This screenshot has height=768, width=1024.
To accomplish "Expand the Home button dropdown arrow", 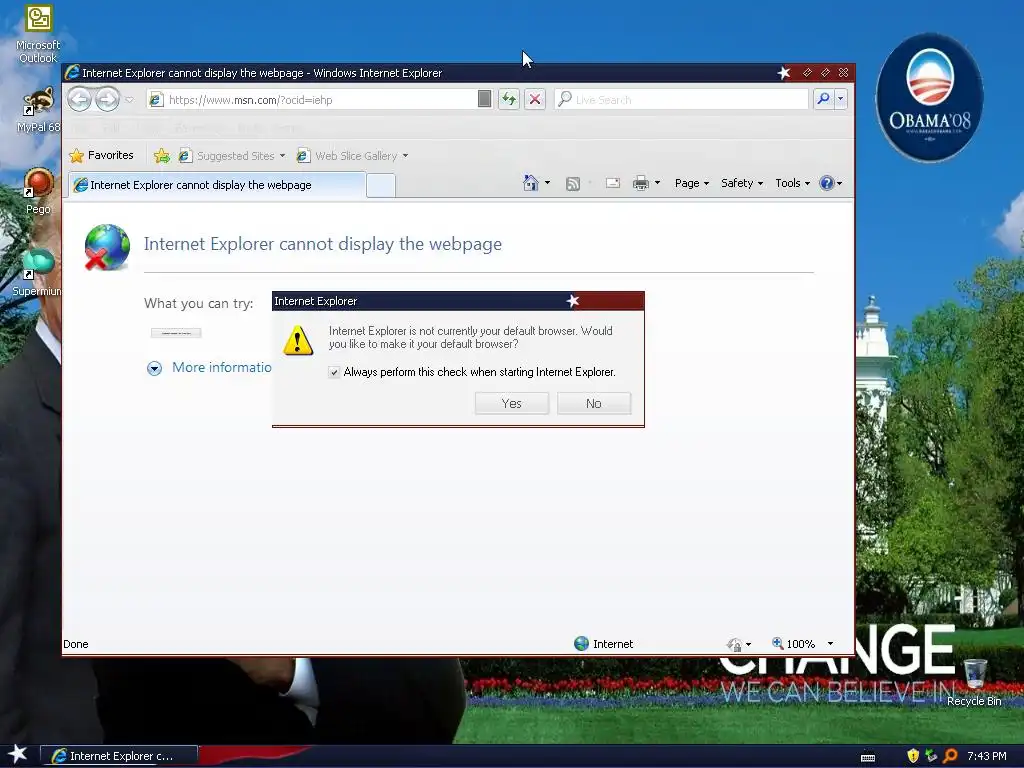I will click(x=547, y=183).
